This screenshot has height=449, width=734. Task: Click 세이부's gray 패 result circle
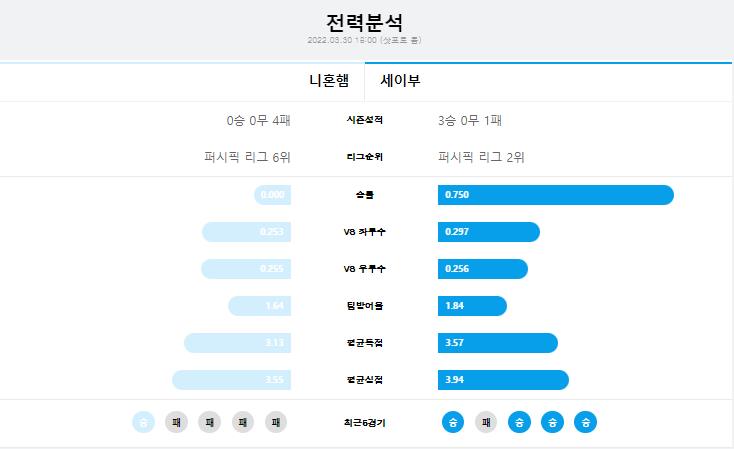[x=486, y=422]
